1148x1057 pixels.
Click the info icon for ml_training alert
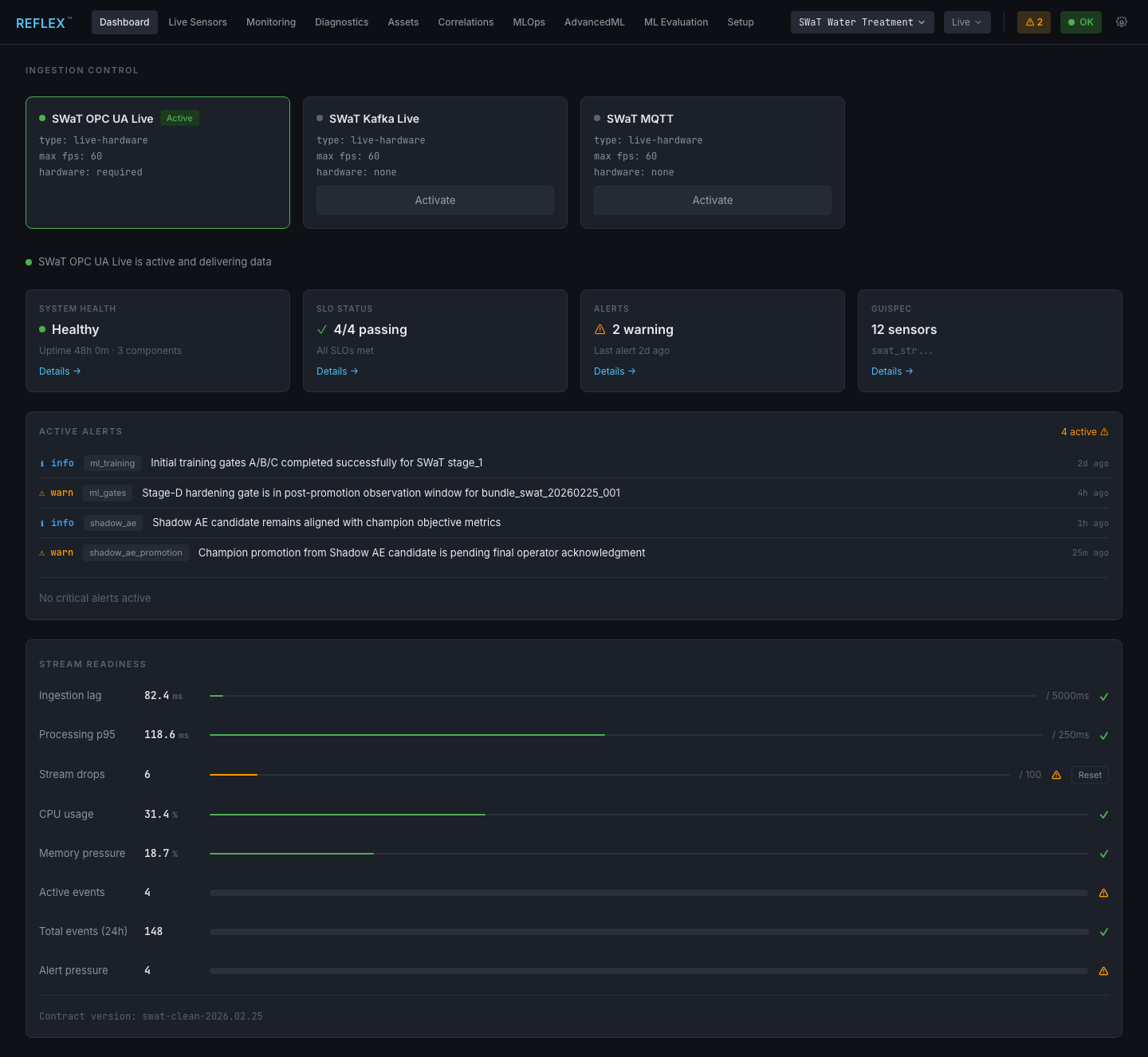[42, 463]
